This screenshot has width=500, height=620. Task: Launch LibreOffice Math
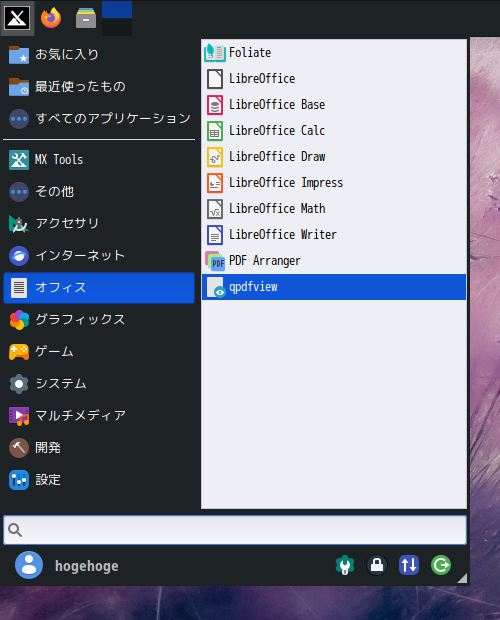tap(334, 209)
